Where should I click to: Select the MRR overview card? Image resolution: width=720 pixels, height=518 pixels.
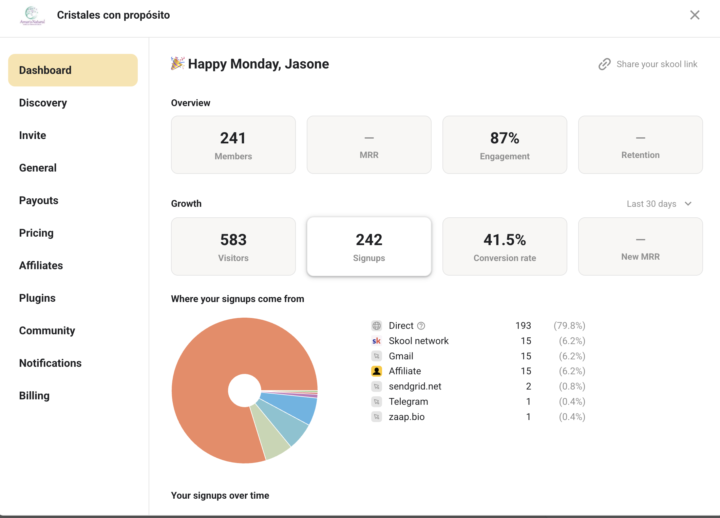[x=369, y=145]
